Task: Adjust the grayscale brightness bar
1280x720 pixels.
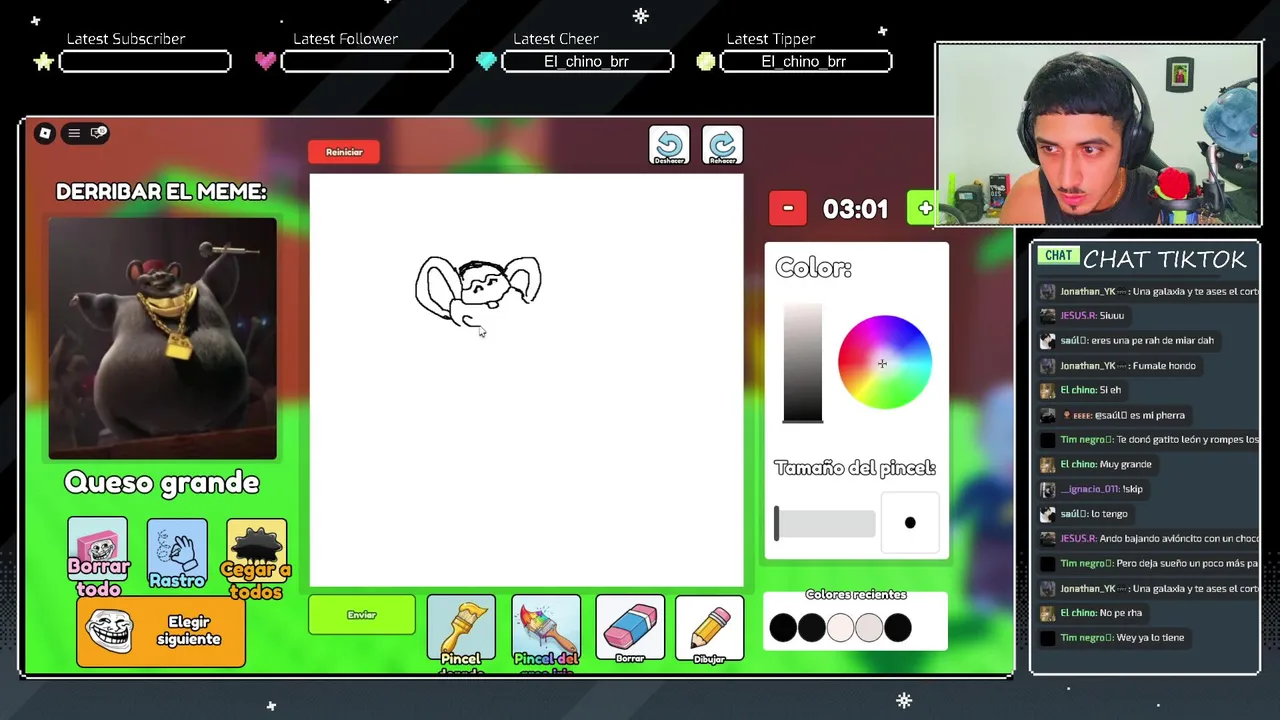Action: click(803, 363)
